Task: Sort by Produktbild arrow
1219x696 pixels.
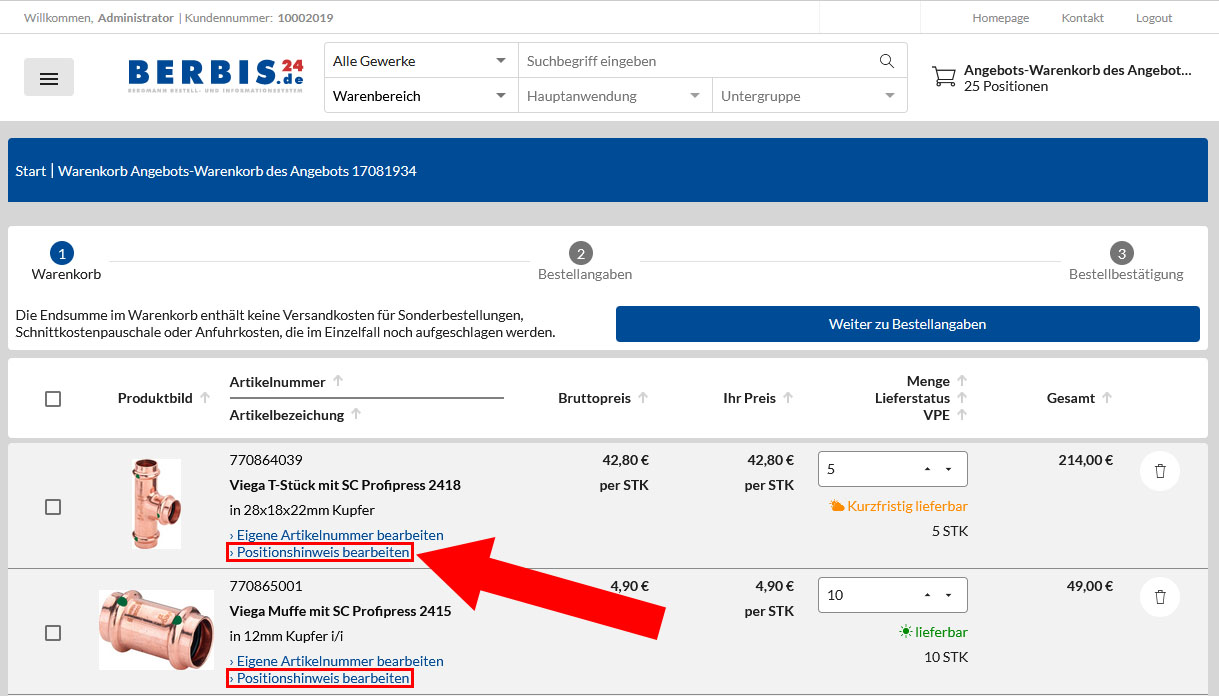Action: (x=205, y=397)
